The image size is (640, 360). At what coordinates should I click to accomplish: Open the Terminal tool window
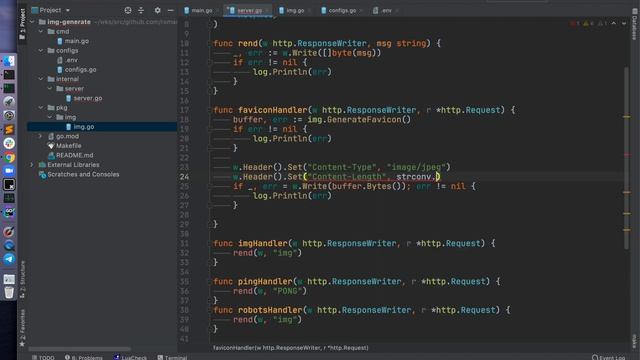pos(172,358)
